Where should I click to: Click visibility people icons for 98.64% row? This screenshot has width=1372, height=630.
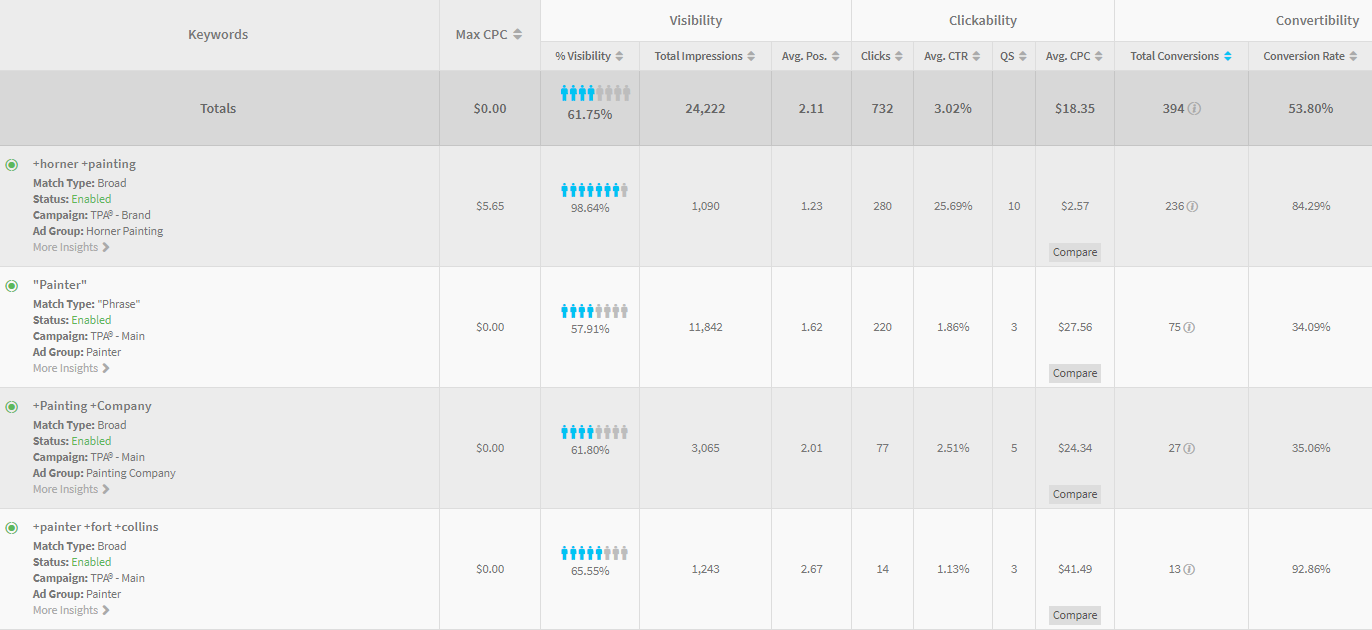[x=594, y=190]
